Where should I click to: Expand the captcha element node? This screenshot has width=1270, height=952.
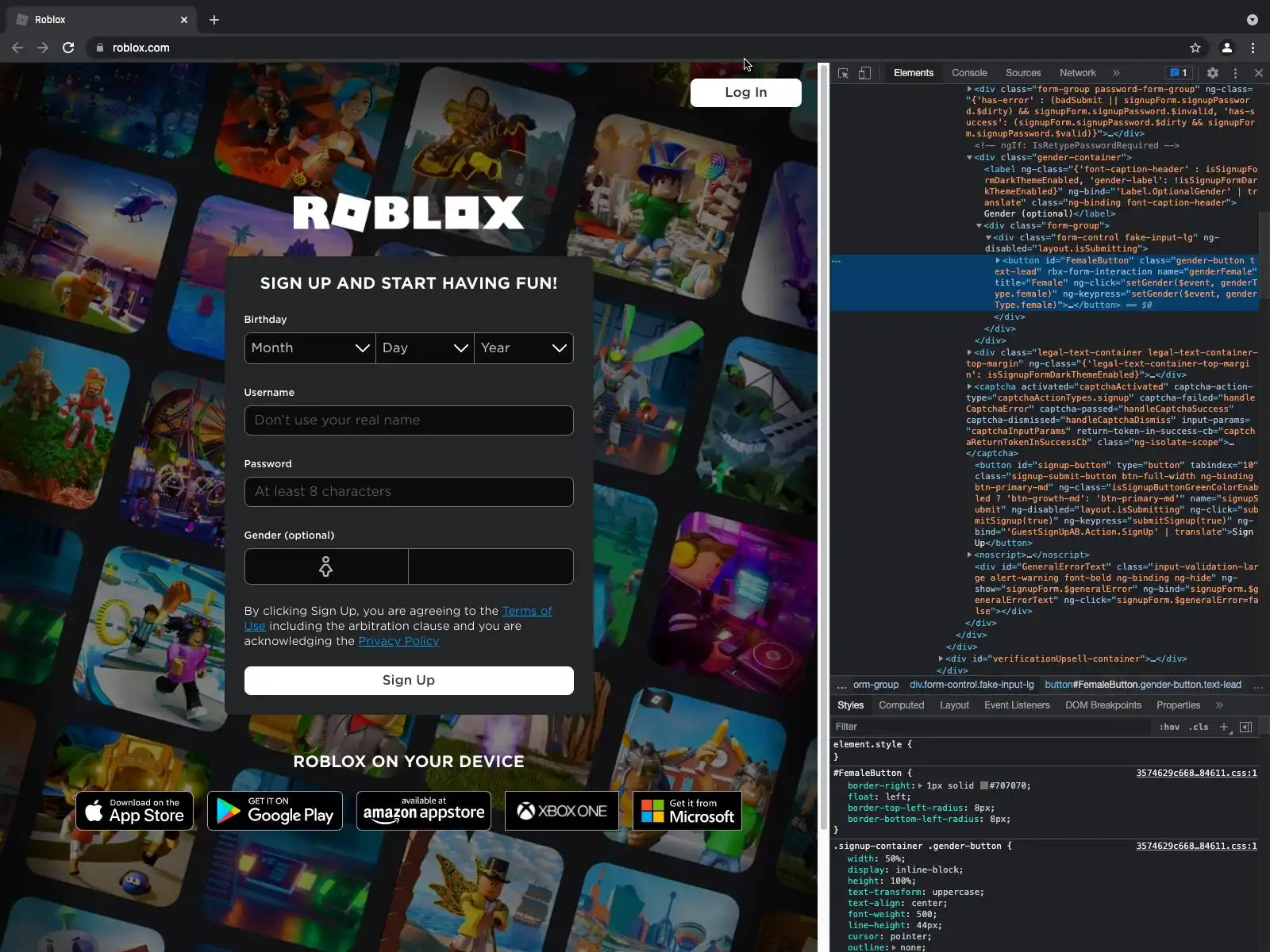coord(969,387)
